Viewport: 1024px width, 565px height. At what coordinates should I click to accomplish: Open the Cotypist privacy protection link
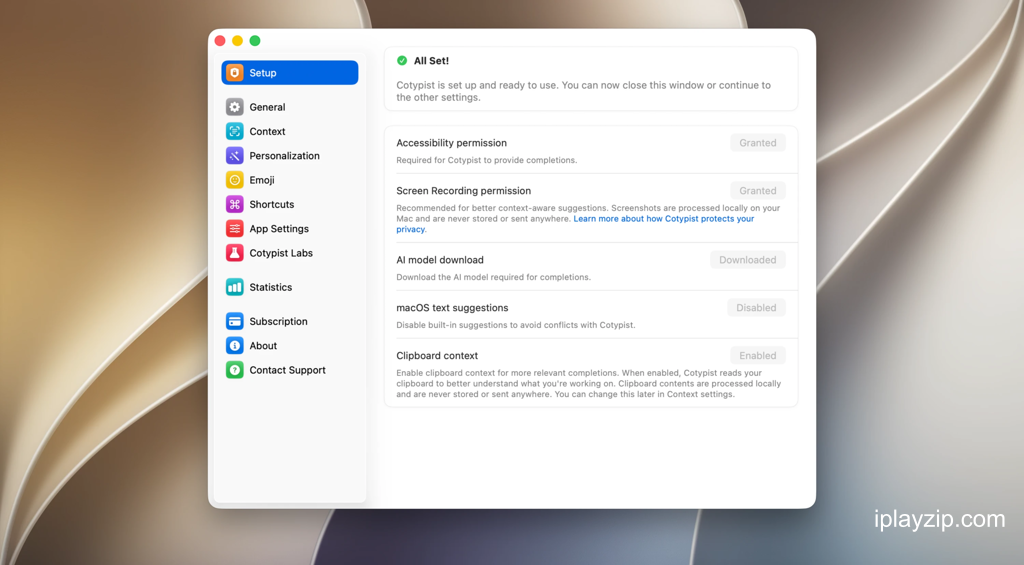coord(664,219)
